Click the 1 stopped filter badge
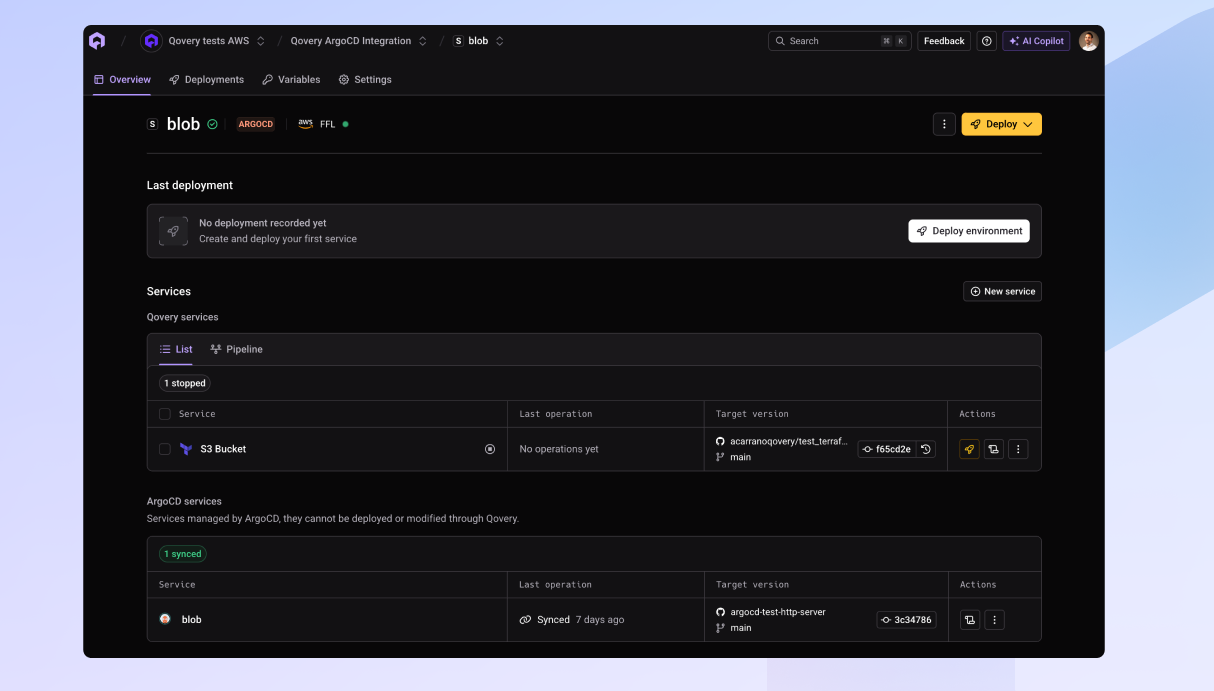Image resolution: width=1214 pixels, height=691 pixels. point(185,383)
